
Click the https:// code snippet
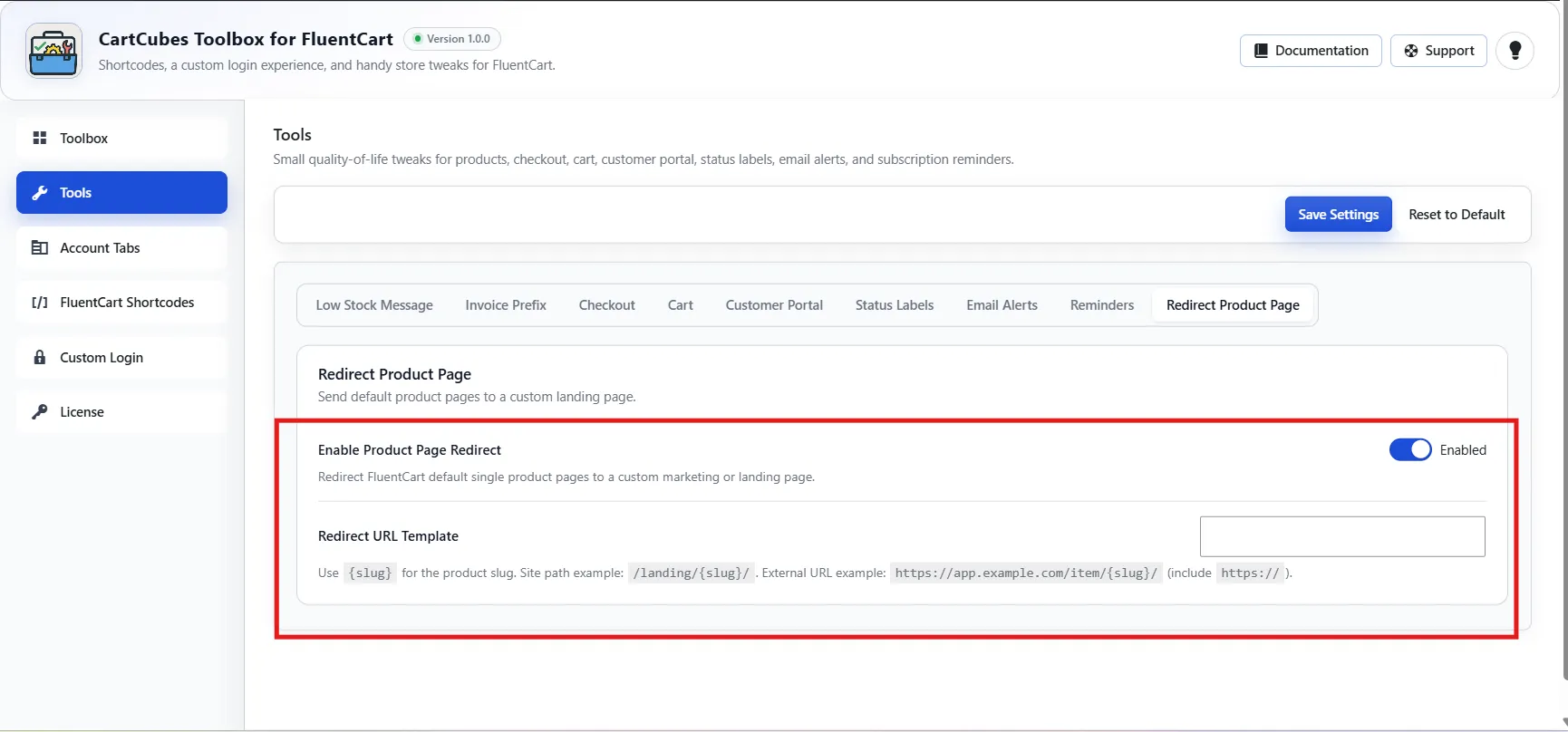click(x=1250, y=573)
